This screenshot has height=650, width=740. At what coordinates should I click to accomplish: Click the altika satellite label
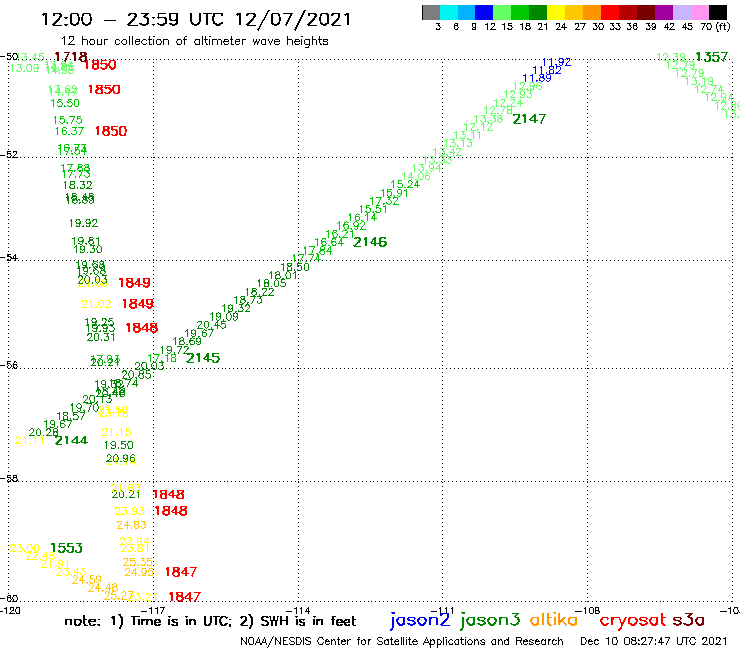click(x=554, y=620)
